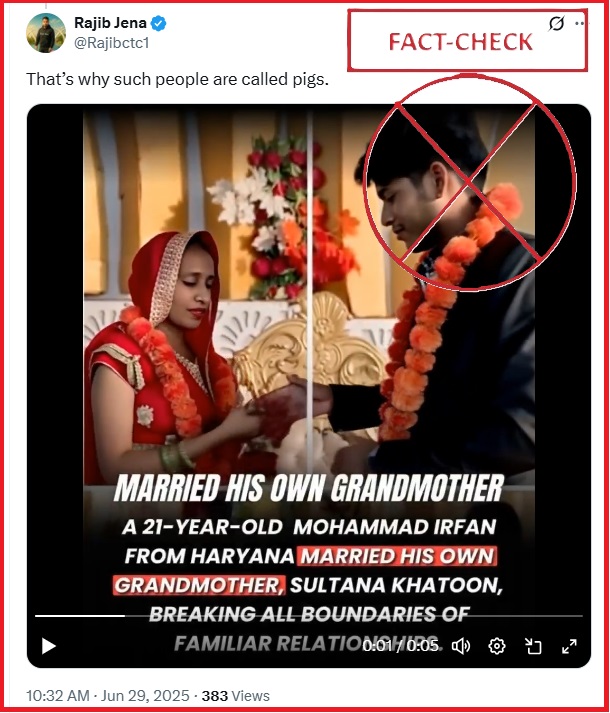Click the video progress bar
The image size is (610, 713).
[308, 616]
